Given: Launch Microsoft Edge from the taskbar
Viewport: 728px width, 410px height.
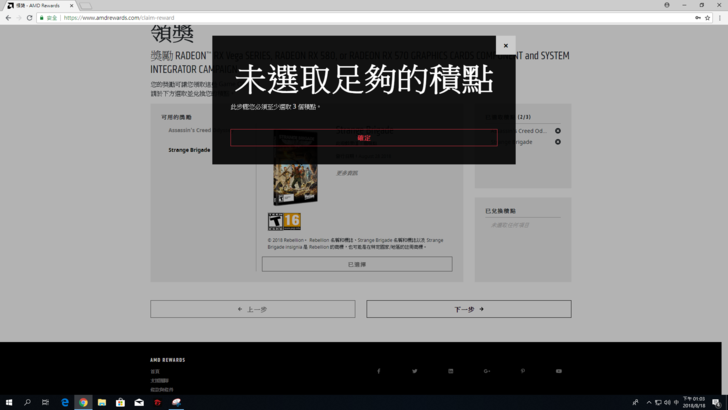Looking at the screenshot, I should [65, 403].
